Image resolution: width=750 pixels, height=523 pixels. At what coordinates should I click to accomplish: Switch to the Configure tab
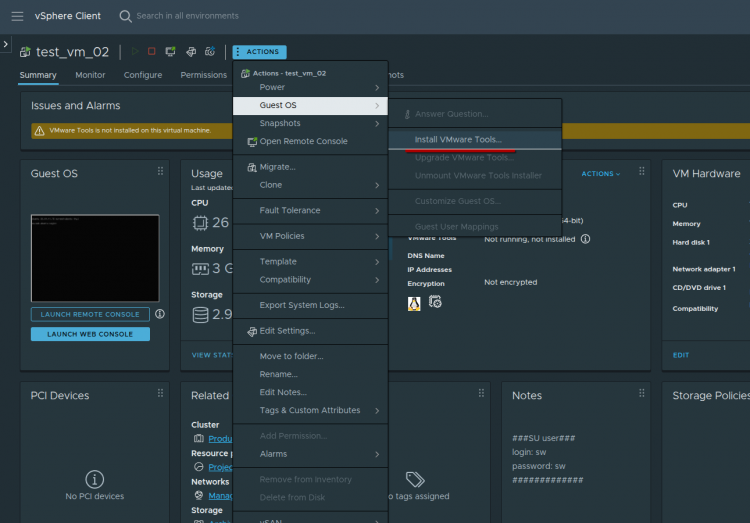click(143, 75)
